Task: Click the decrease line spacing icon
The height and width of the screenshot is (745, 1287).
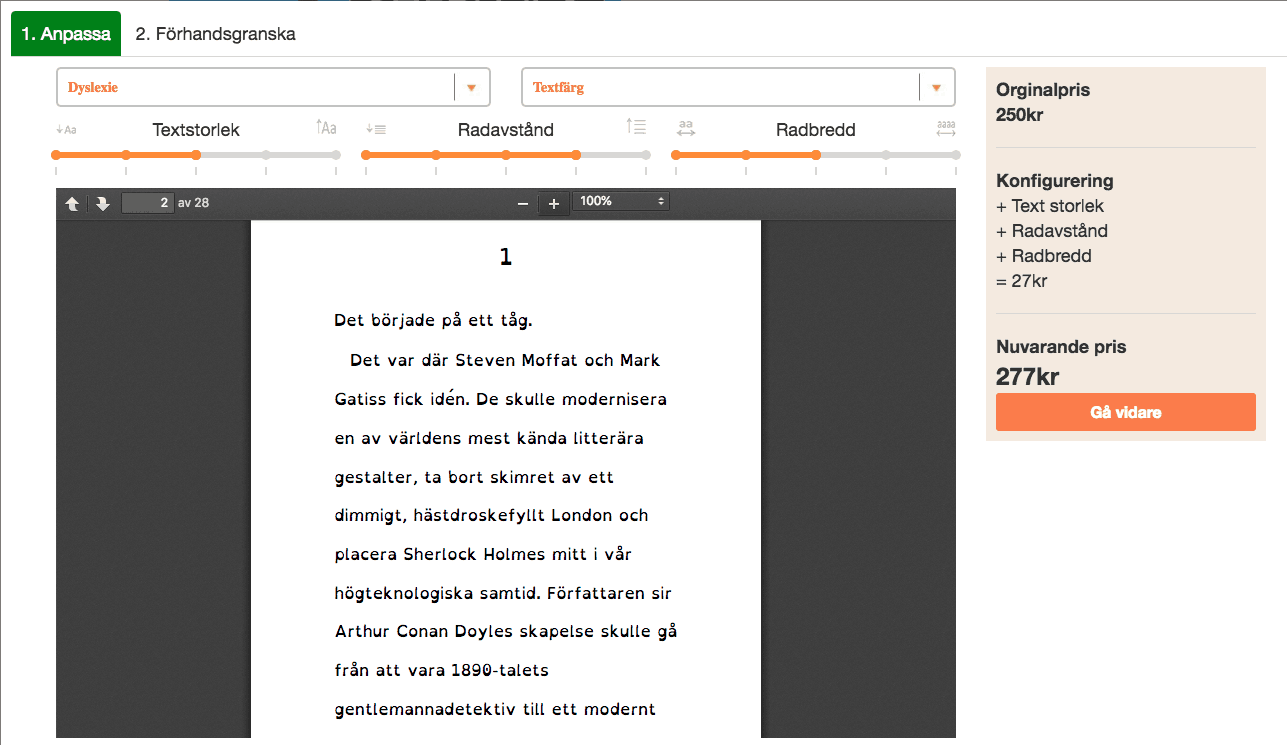Action: click(x=376, y=128)
